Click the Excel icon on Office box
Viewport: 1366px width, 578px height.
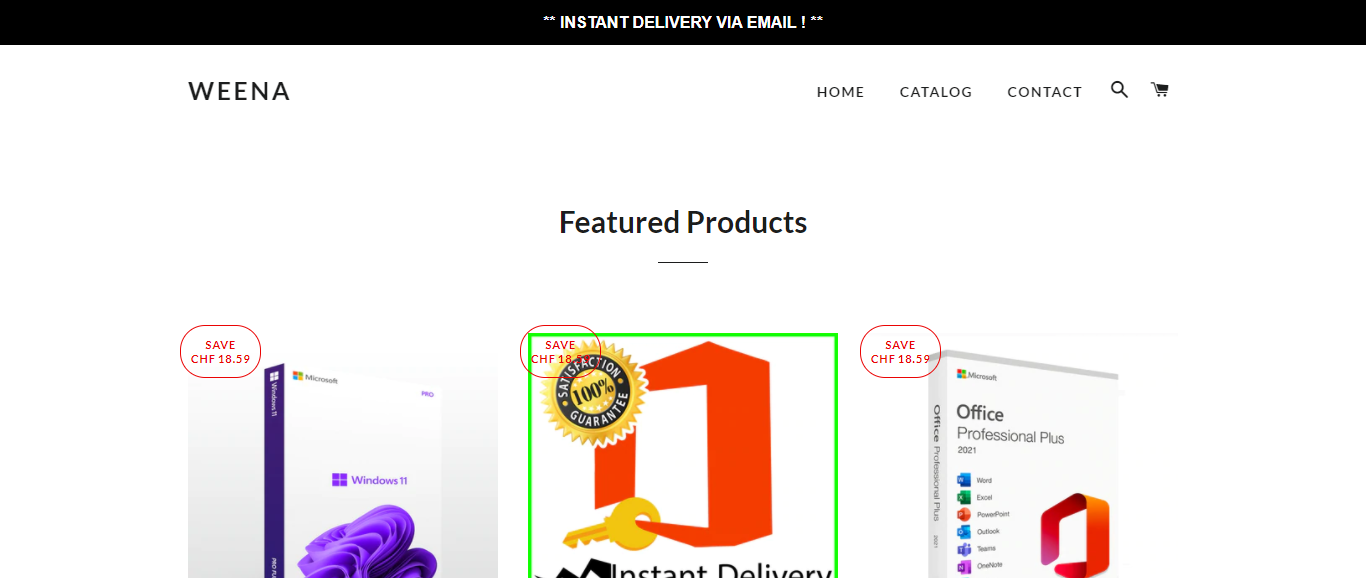(964, 497)
